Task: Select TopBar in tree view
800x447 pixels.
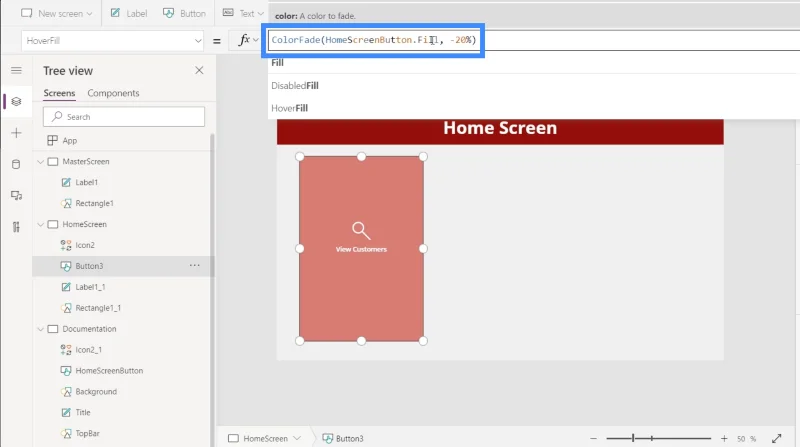Action: 87,433
